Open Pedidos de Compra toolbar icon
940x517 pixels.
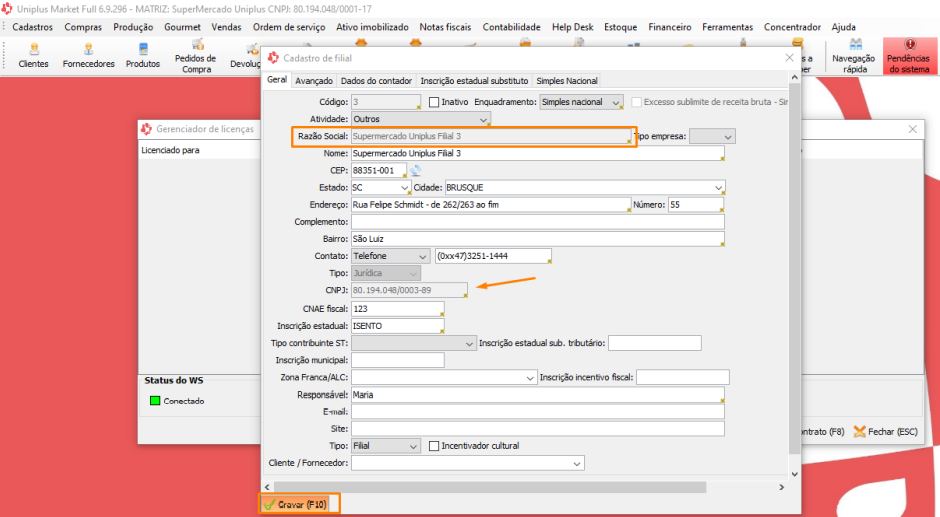tap(195, 56)
